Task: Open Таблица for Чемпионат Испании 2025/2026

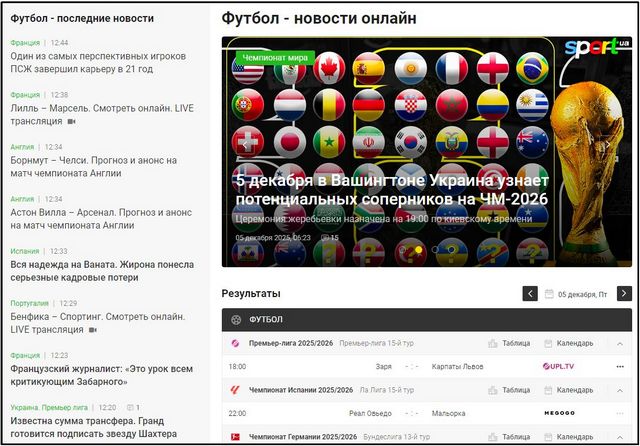Action: point(509,390)
